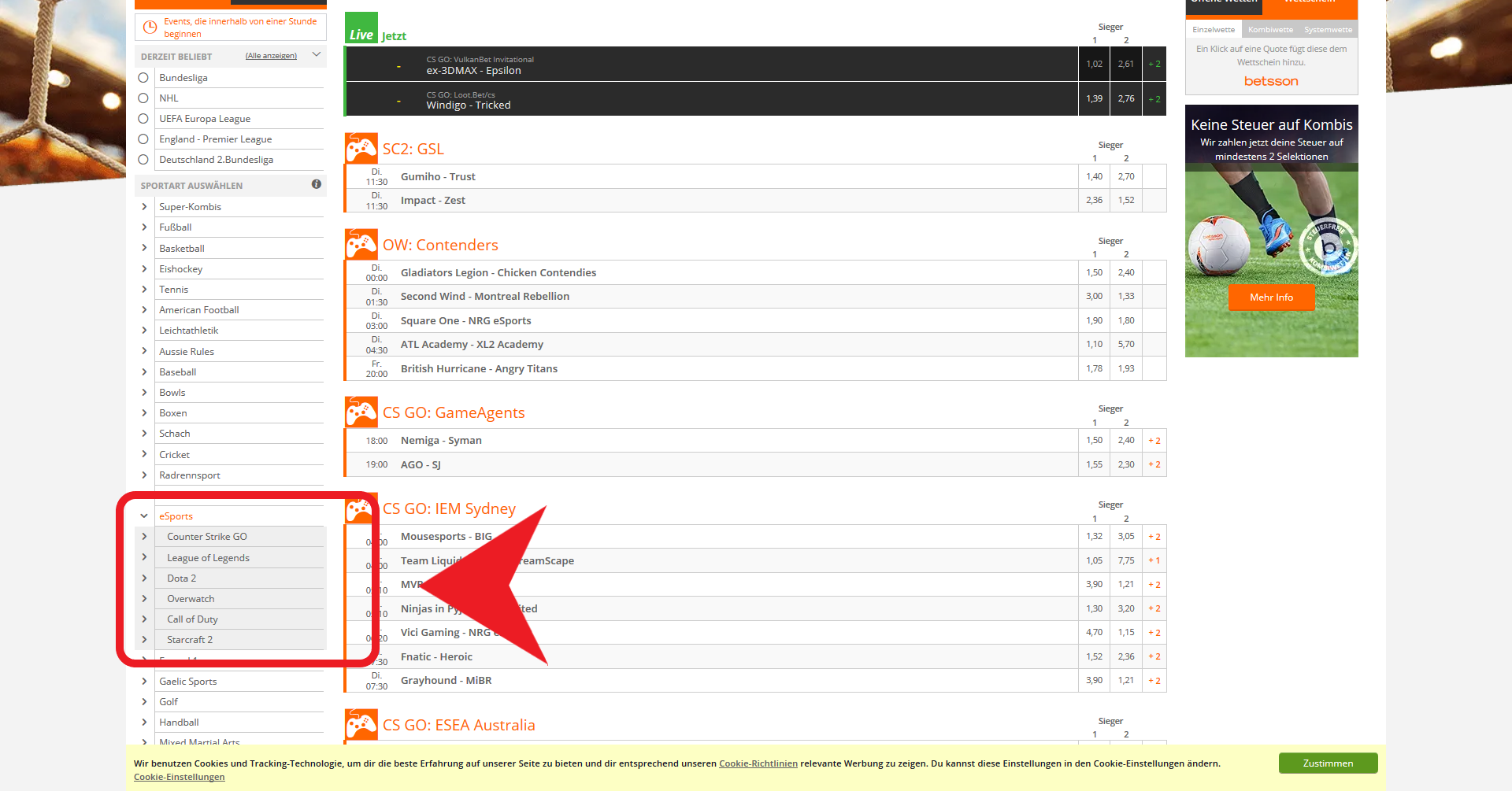Screen dimensions: 1512x791
Task: Select odds 3,00 for Second Wind
Action: click(1095, 296)
